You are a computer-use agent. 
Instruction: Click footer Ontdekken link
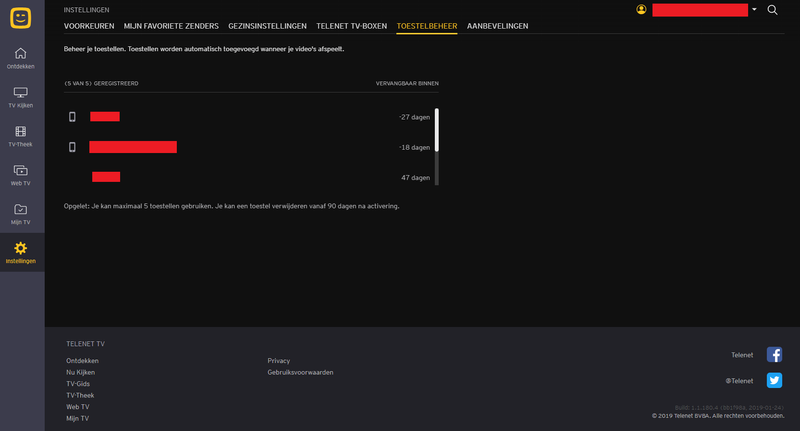82,361
